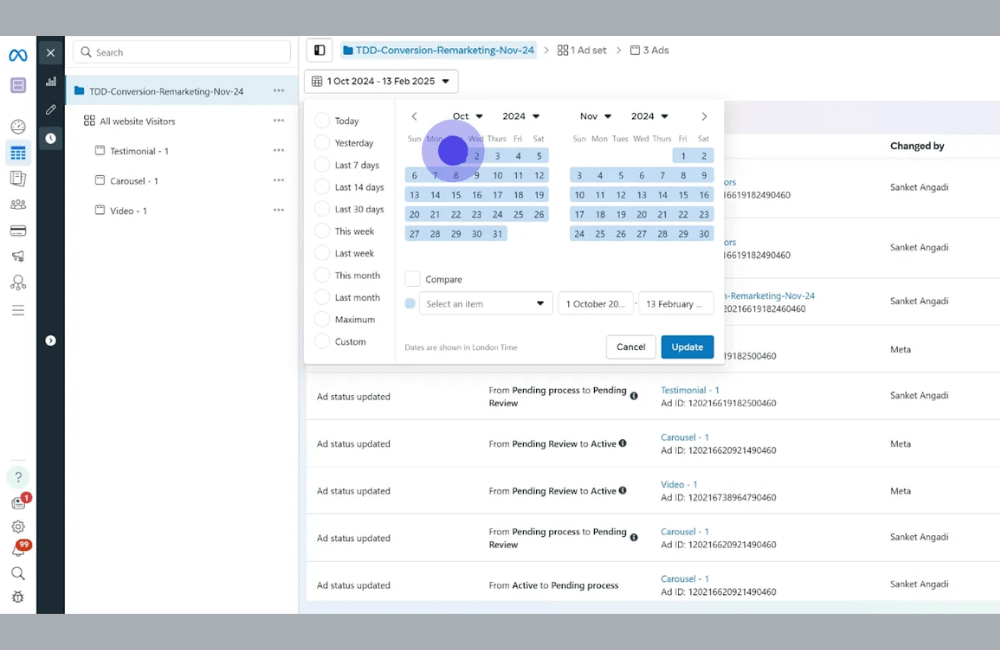The image size is (1000, 650).
Task: Select October 8 in the calendar
Action: [455, 173]
